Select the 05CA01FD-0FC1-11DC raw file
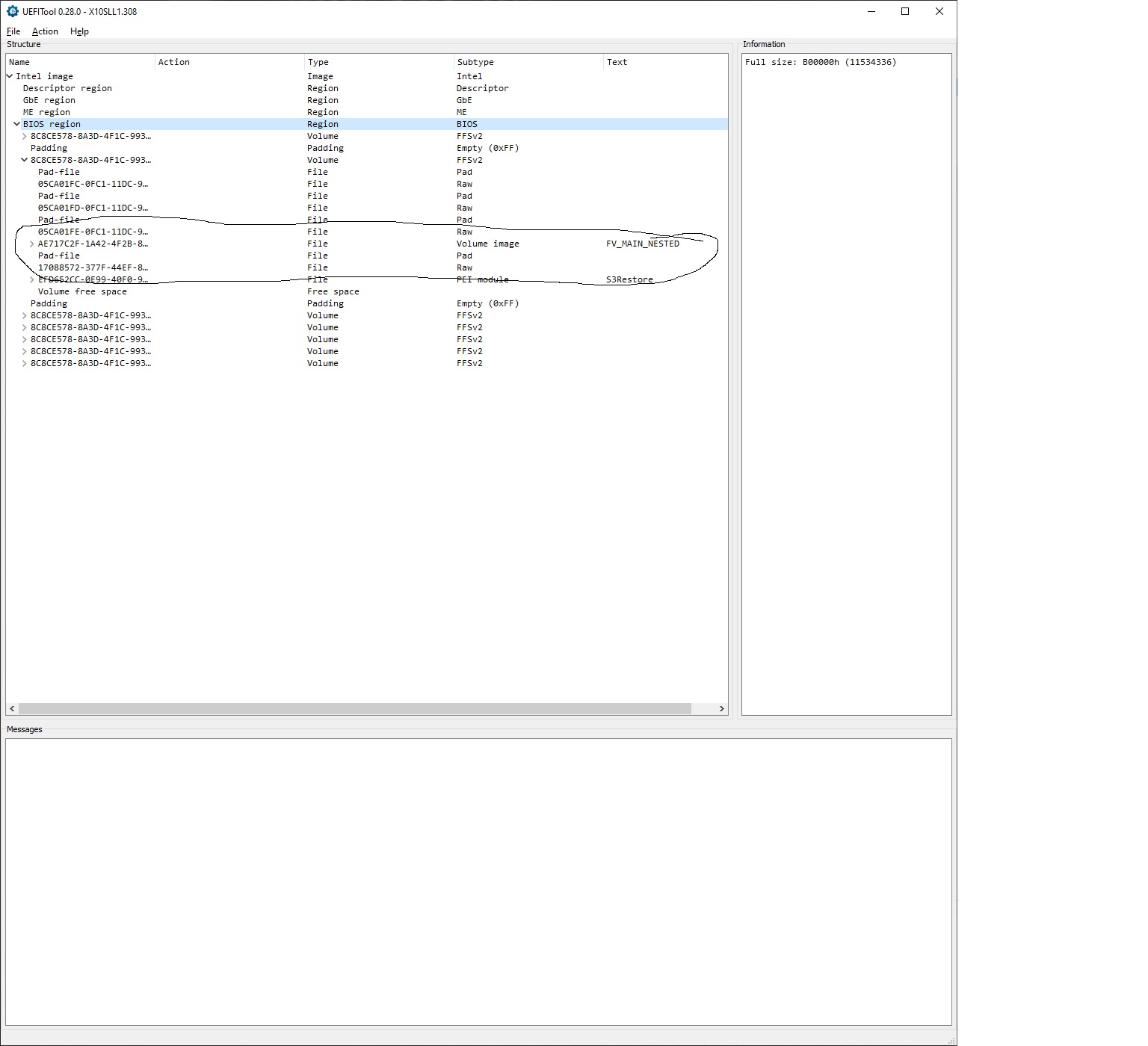Screen dimensions: 1148x1046 pos(367,208)
